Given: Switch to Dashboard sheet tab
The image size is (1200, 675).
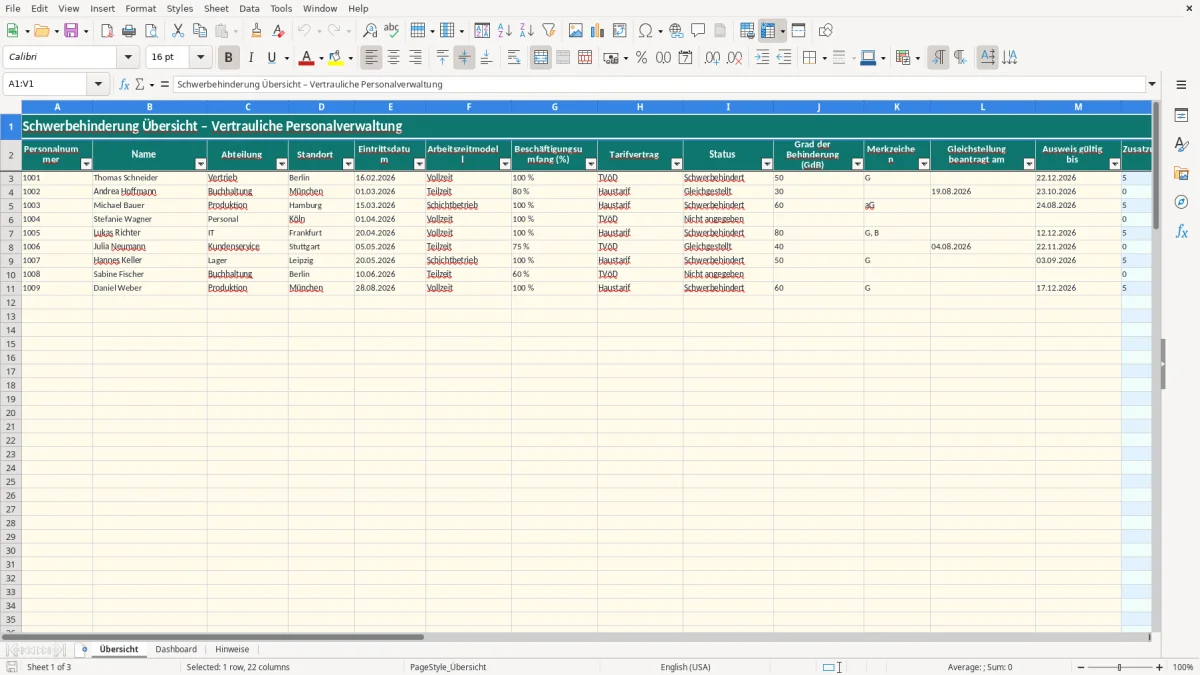Looking at the screenshot, I should 176,649.
